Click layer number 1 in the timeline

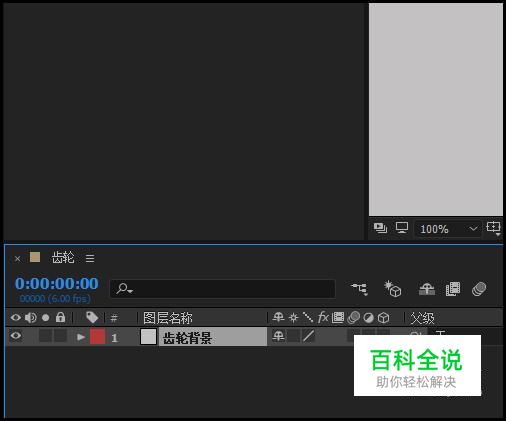click(x=114, y=338)
